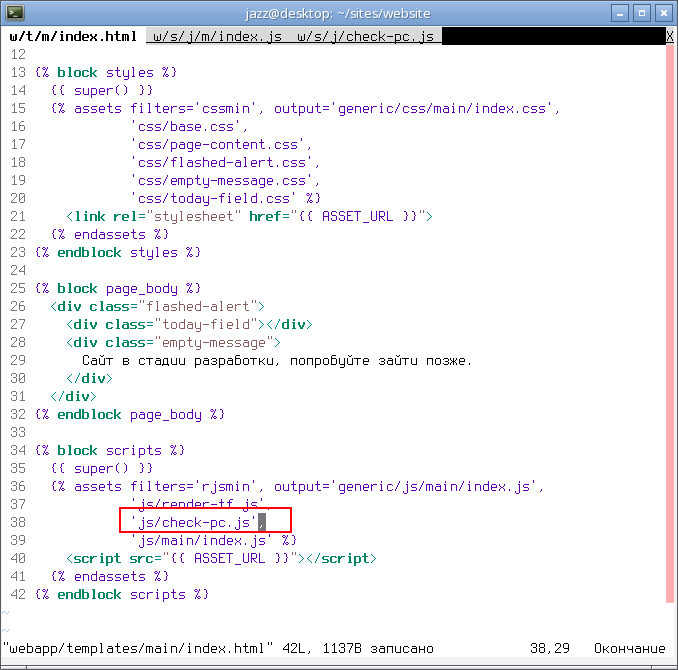Click the pink vertical scrollbar
678x670 pixels.
tap(670, 324)
